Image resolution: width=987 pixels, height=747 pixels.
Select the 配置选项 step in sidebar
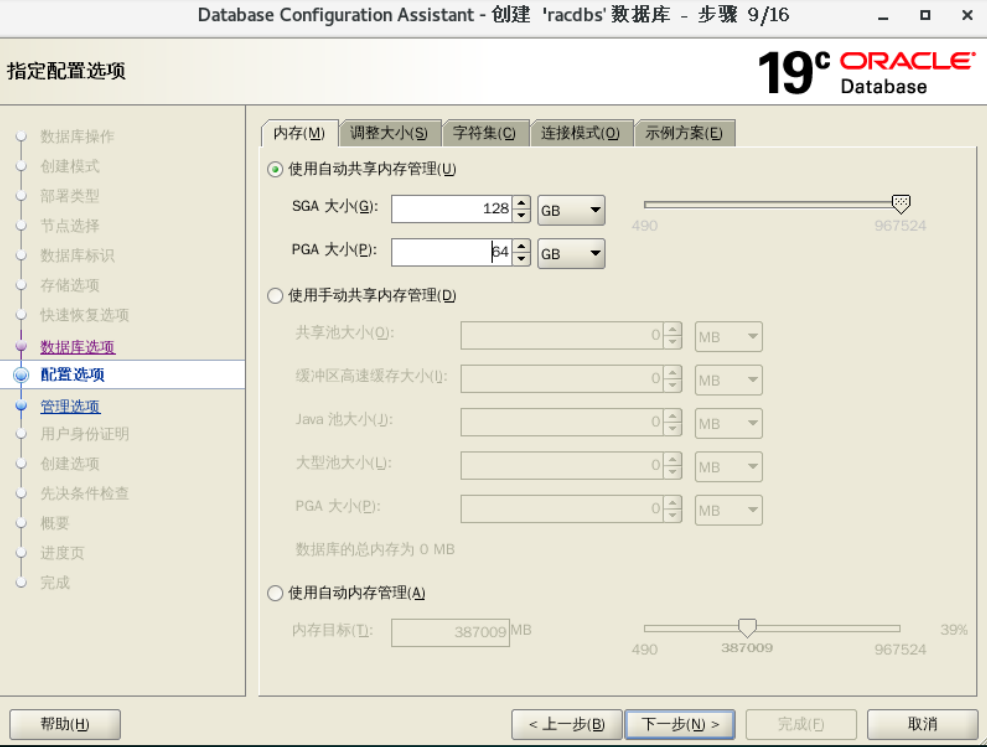coord(72,375)
